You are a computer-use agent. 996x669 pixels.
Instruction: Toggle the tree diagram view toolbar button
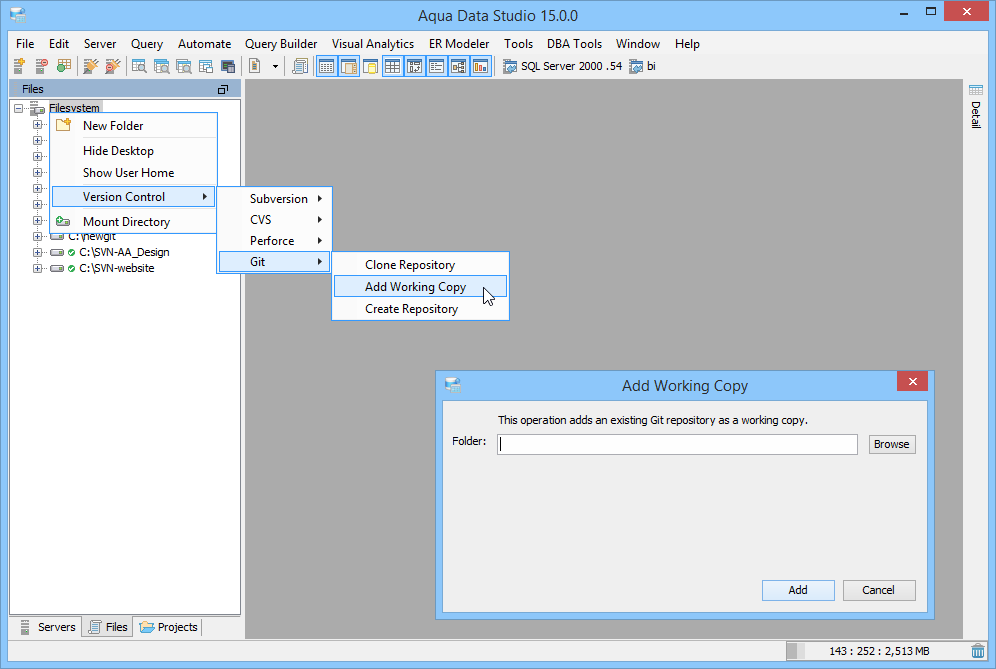pos(459,65)
